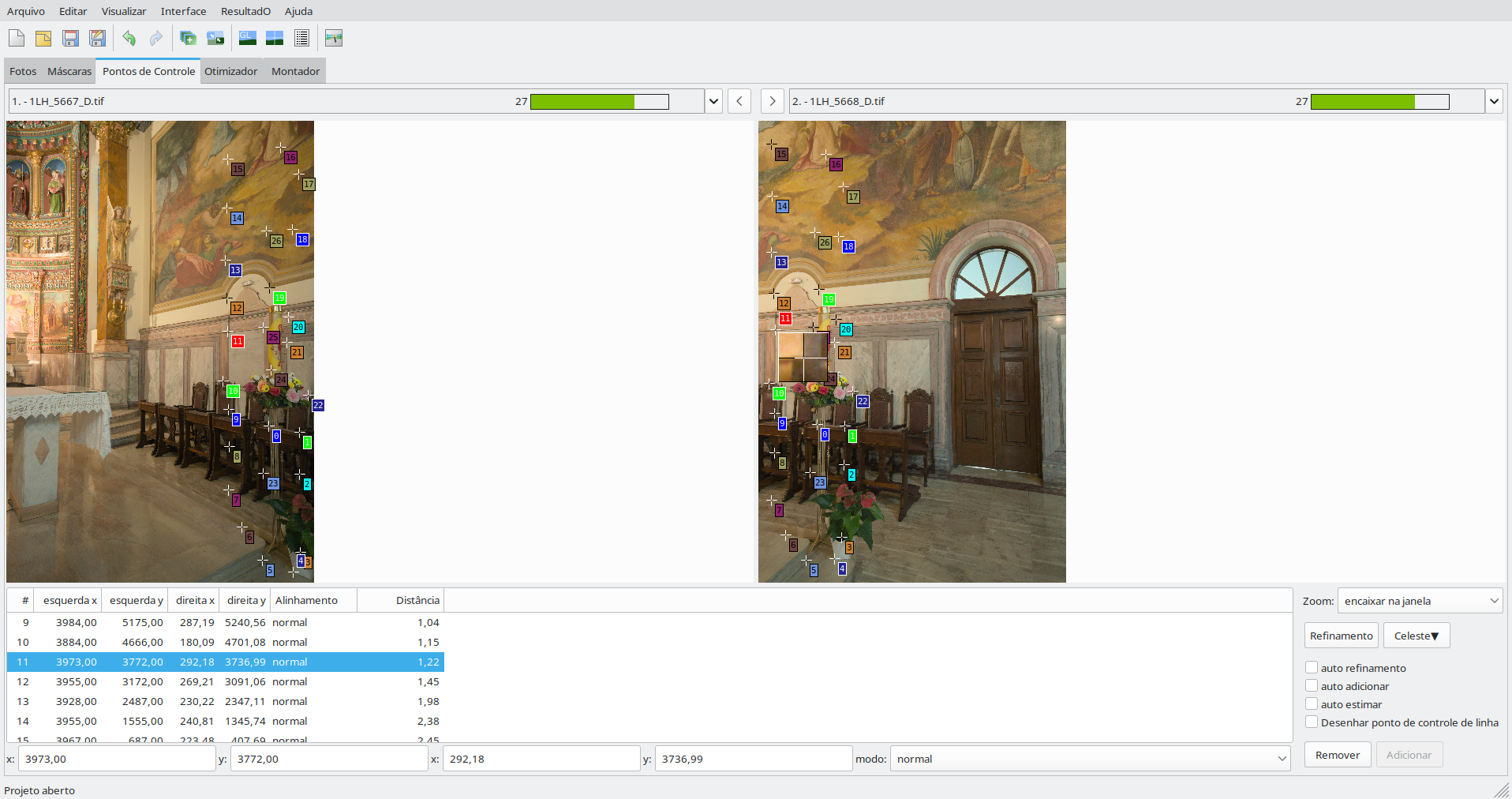
Task: Click the new project icon
Action: 17,38
